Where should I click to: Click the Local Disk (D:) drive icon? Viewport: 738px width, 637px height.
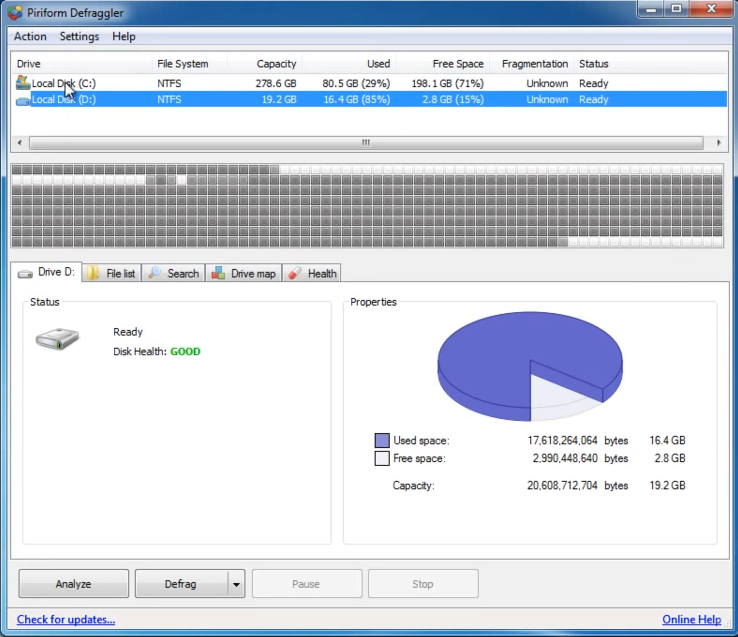click(23, 100)
